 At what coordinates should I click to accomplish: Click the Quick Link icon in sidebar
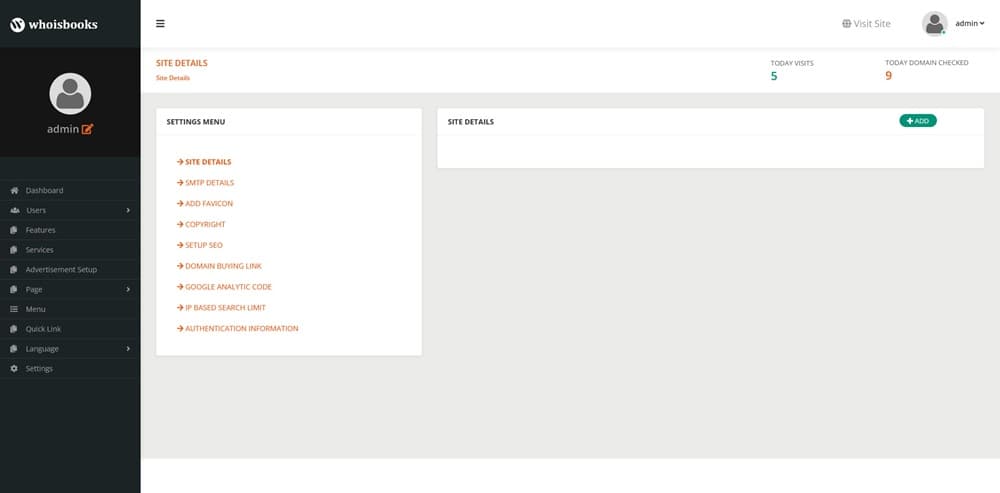[14, 329]
